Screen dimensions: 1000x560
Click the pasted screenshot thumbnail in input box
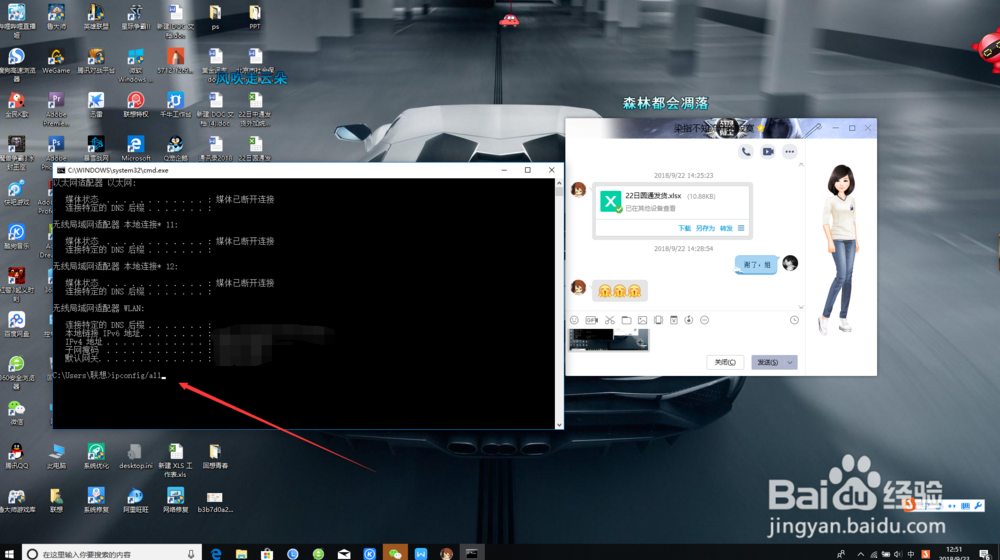click(x=608, y=340)
